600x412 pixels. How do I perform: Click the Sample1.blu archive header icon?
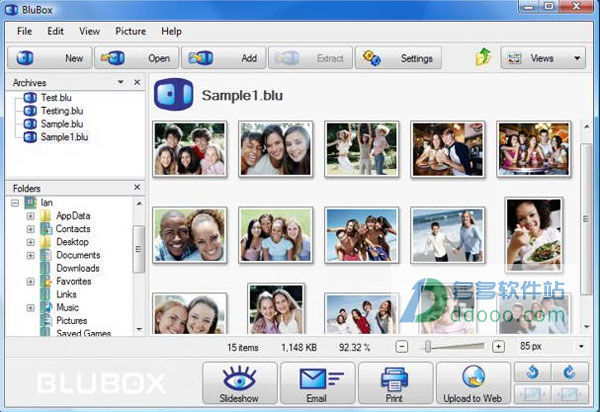tap(174, 94)
